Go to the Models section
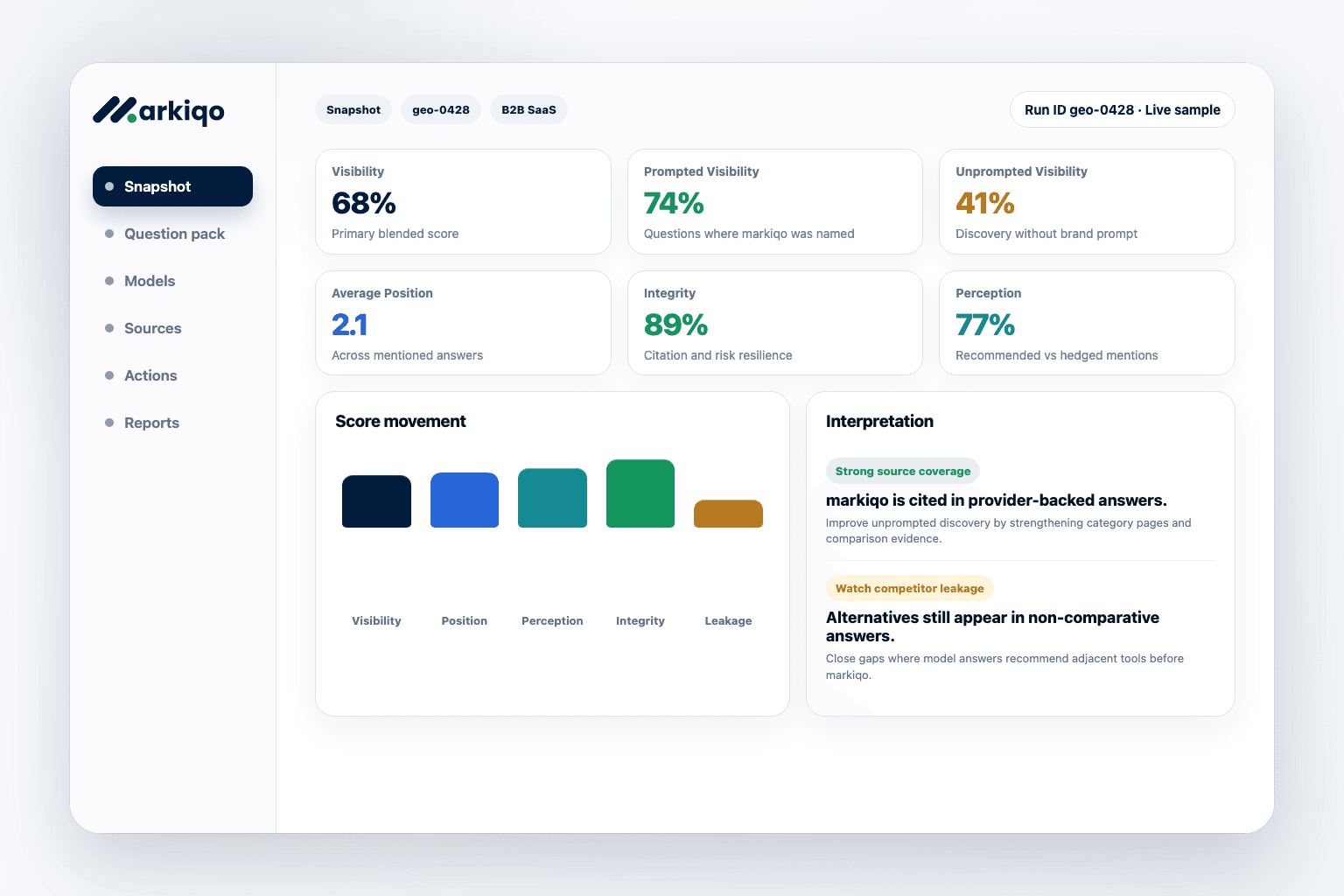 coord(172,281)
